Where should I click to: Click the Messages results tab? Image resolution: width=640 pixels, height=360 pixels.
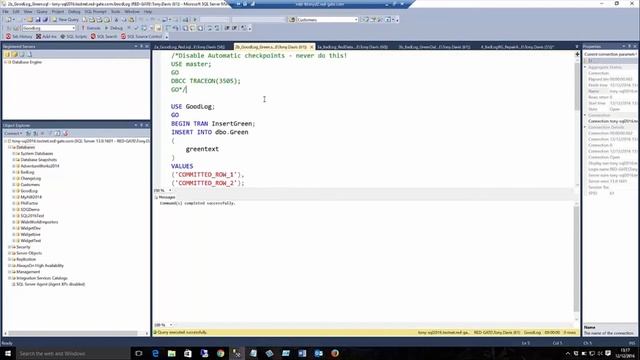pos(165,197)
